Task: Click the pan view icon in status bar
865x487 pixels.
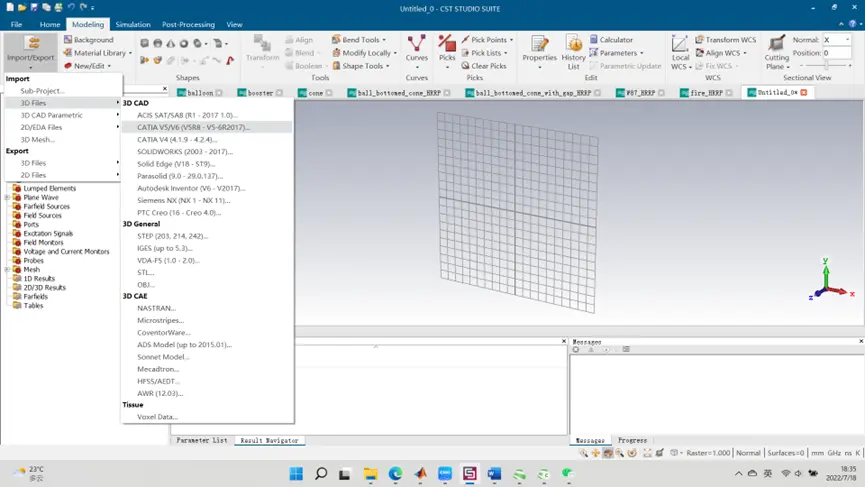Action: [595, 453]
